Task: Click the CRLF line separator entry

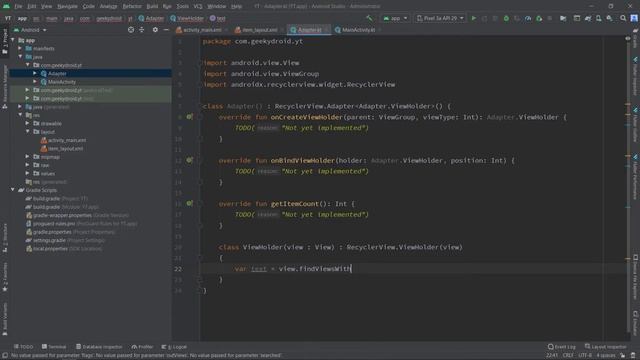Action: point(568,356)
